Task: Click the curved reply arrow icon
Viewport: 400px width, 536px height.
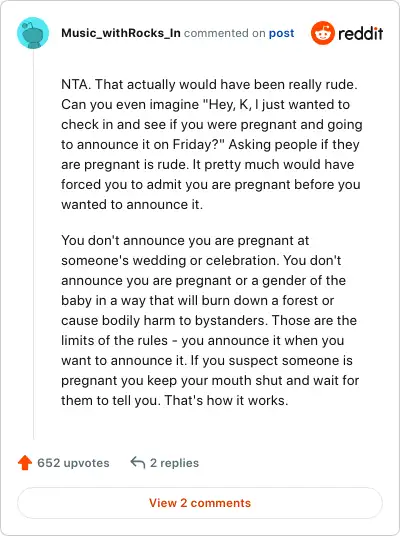Action: click(x=138, y=463)
